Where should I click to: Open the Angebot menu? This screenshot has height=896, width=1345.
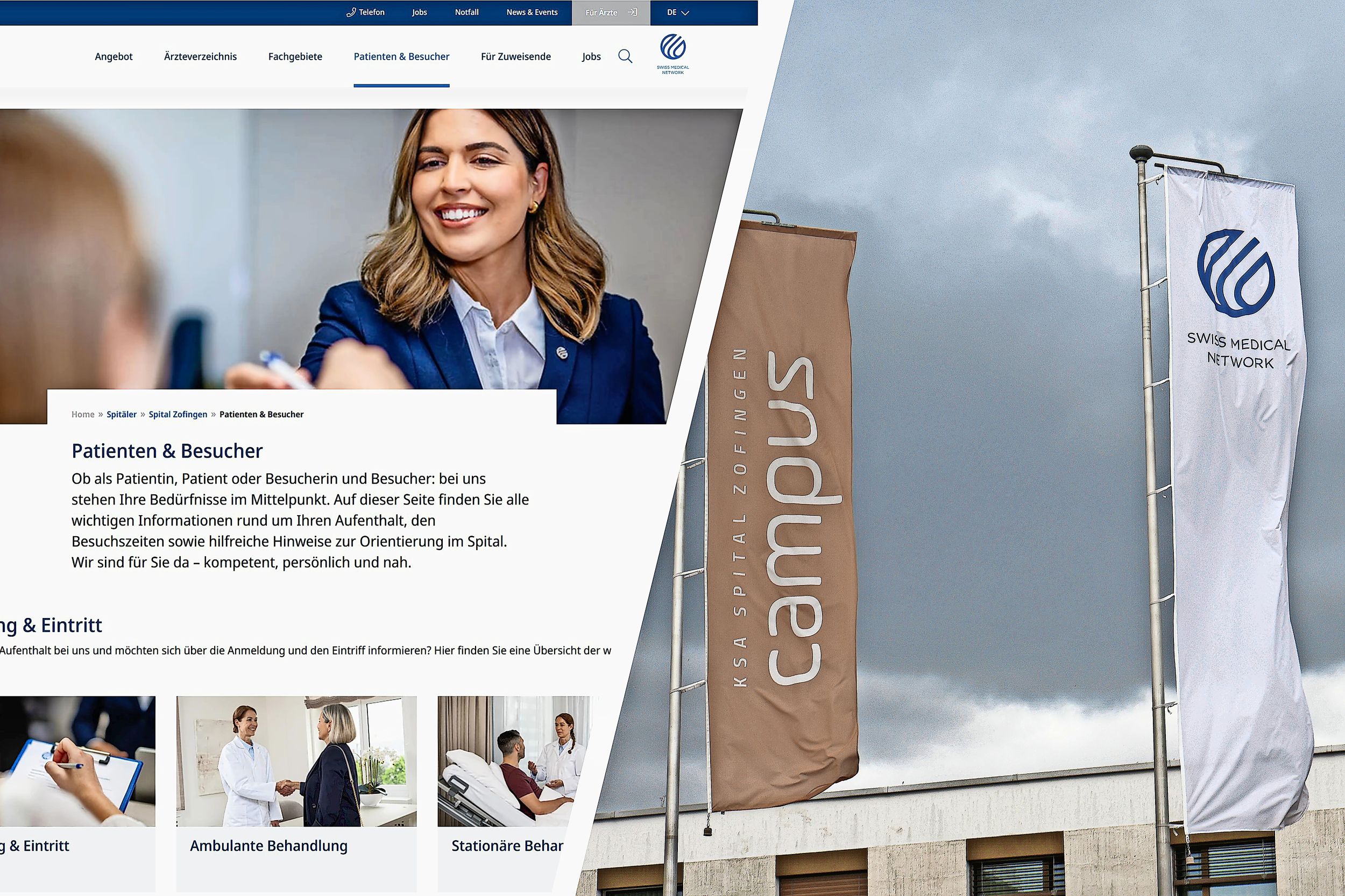[114, 56]
